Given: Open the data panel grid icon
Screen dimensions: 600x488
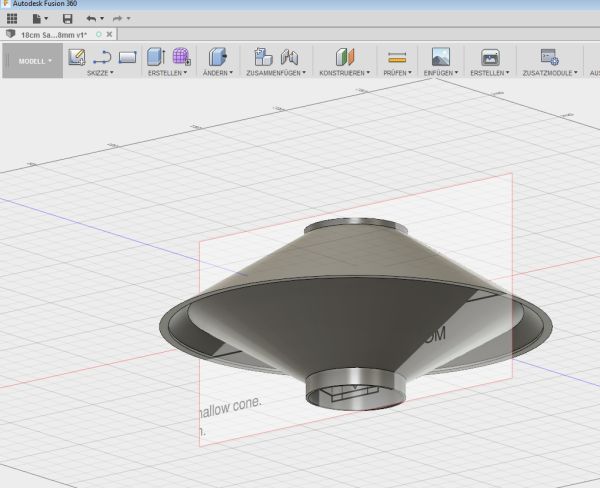Looking at the screenshot, I should pos(12,19).
